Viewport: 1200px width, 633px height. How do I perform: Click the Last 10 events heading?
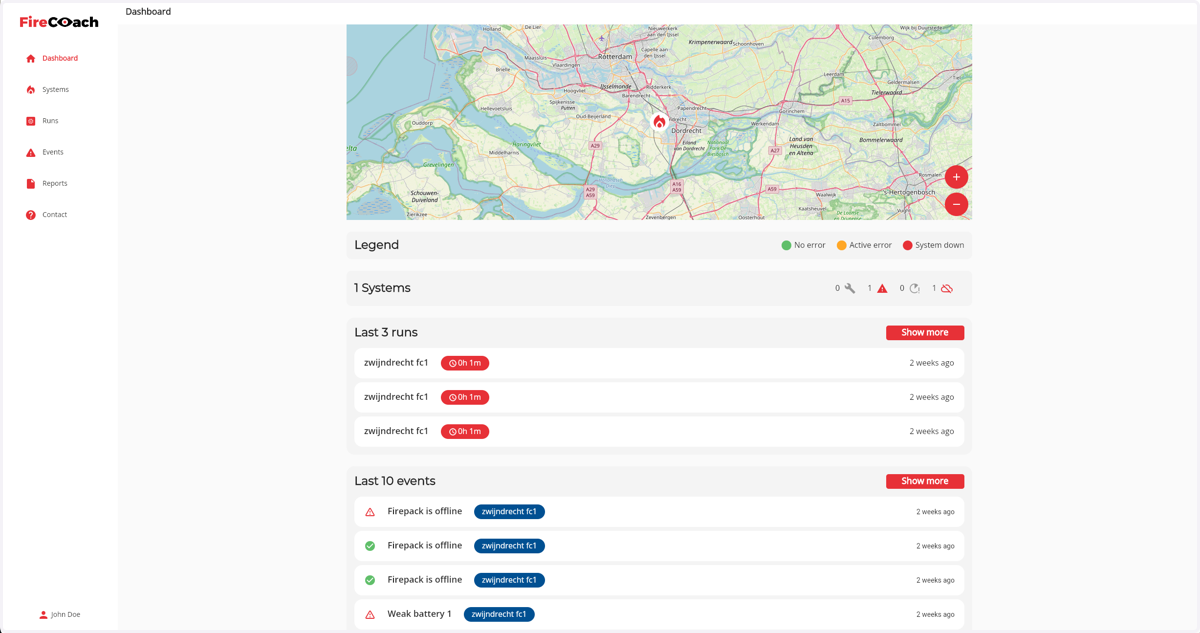(395, 481)
